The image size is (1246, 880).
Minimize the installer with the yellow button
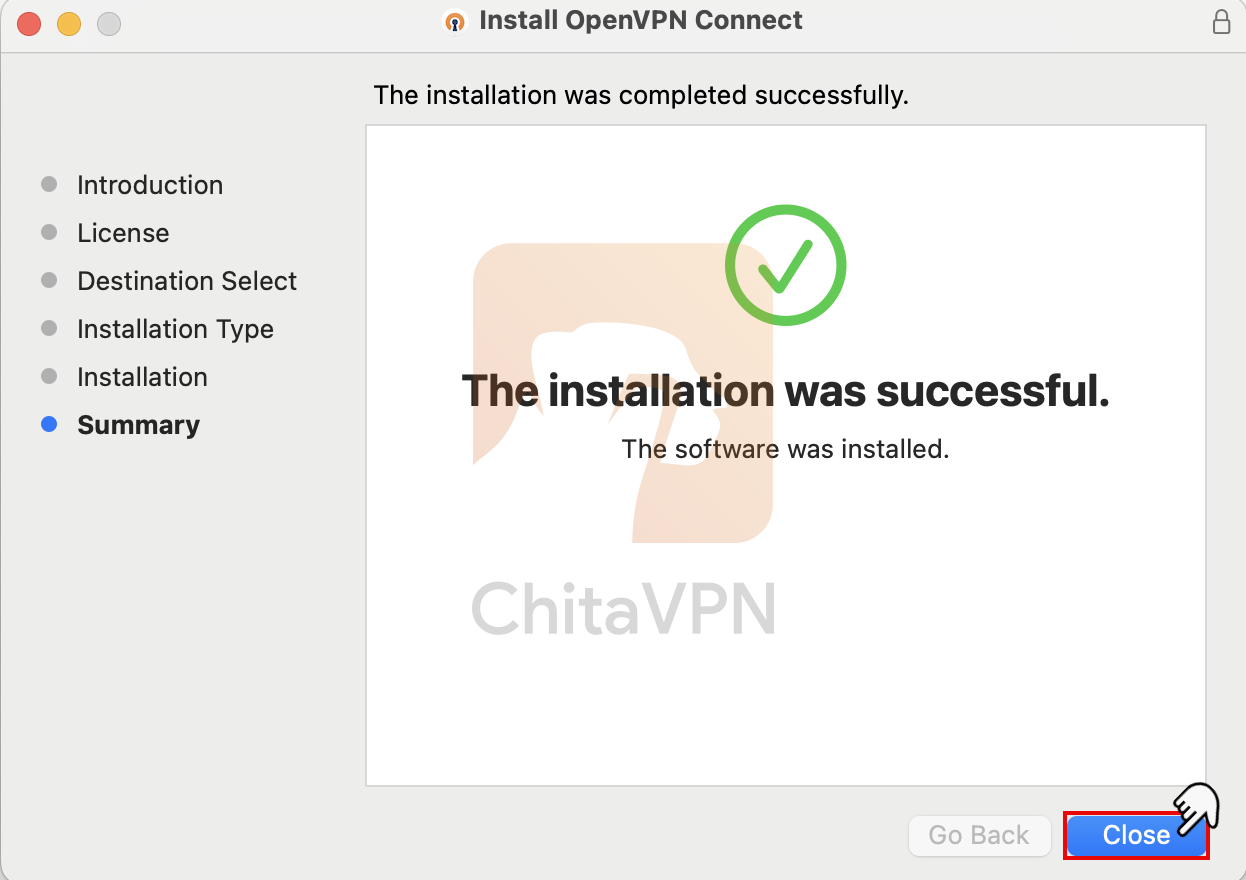[69, 24]
